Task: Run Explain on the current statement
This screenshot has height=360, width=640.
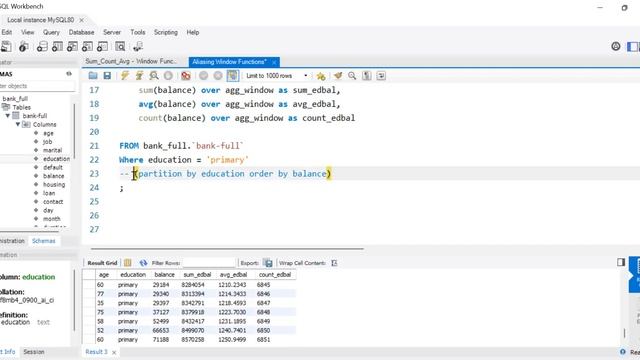Action: coord(153,76)
